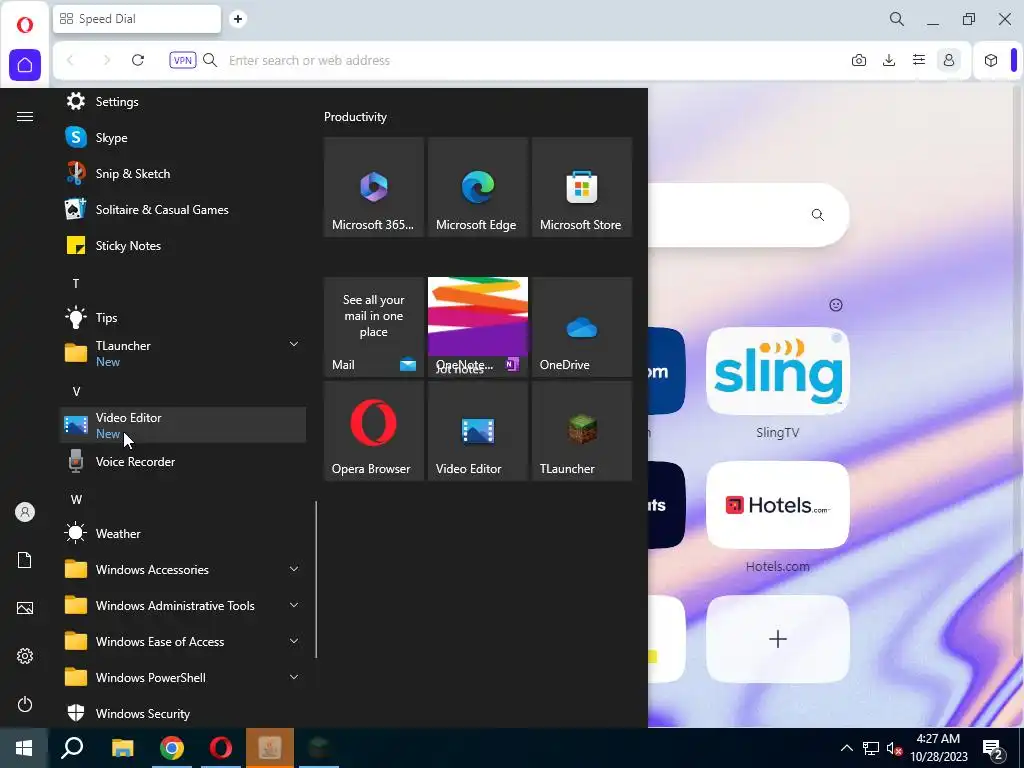Reload the page in Opera
This screenshot has height=768, width=1024.
click(138, 60)
